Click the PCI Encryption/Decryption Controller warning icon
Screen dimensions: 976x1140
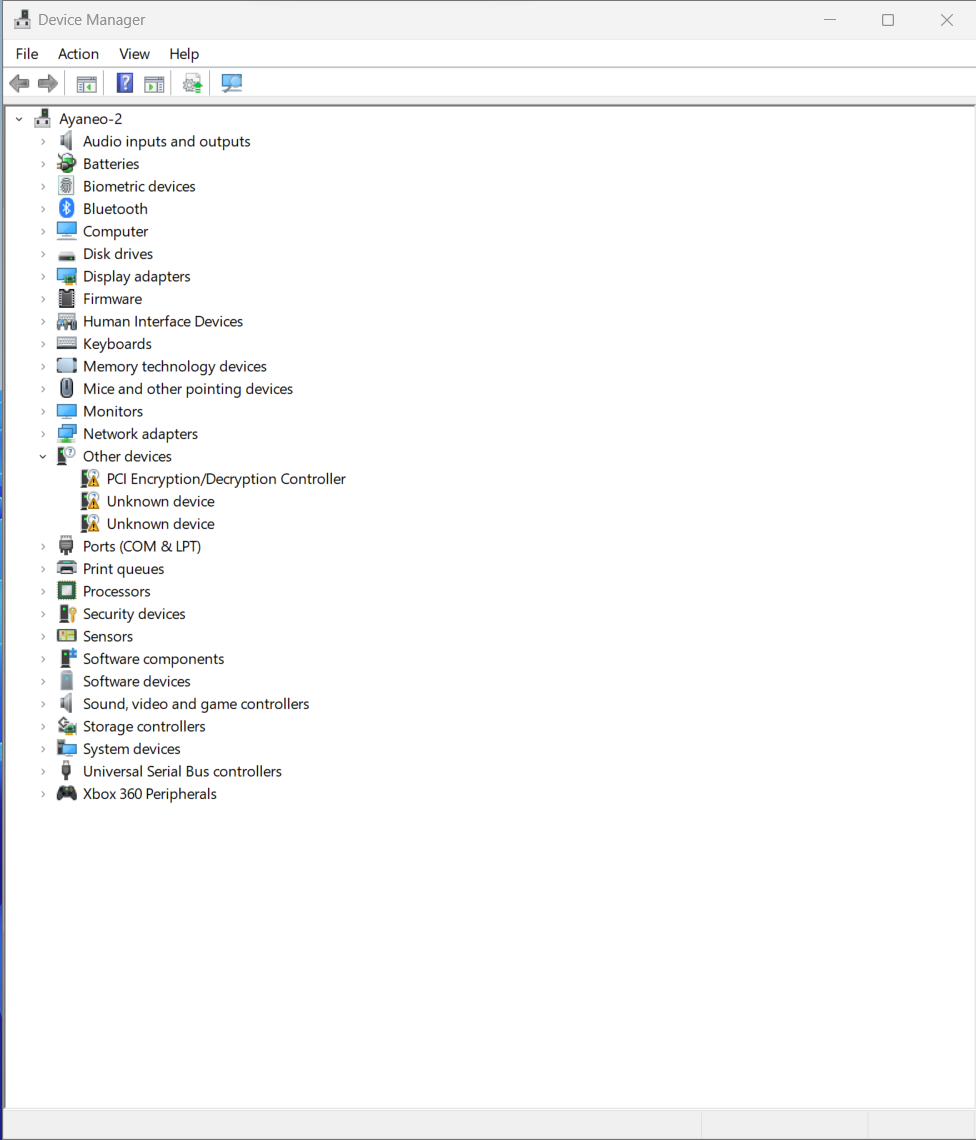point(91,479)
